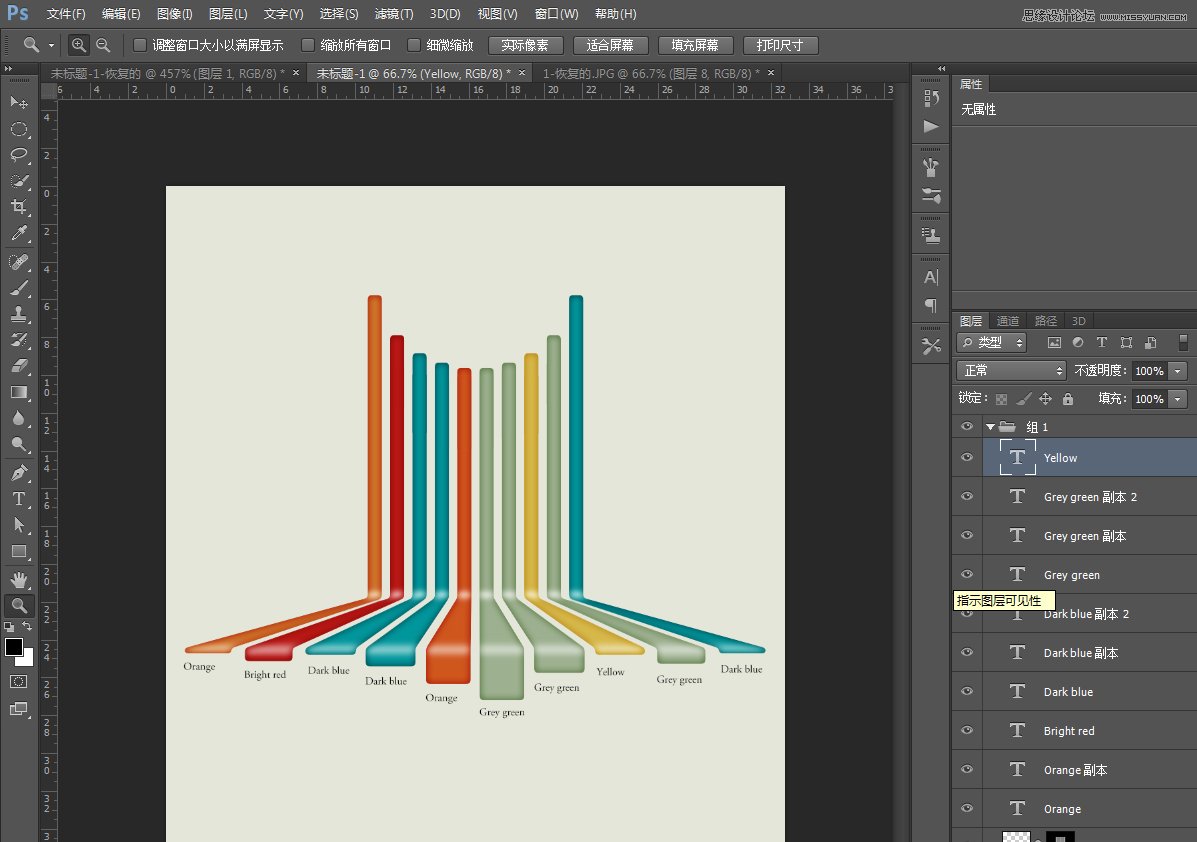Click the 实际像素 button

[x=524, y=45]
